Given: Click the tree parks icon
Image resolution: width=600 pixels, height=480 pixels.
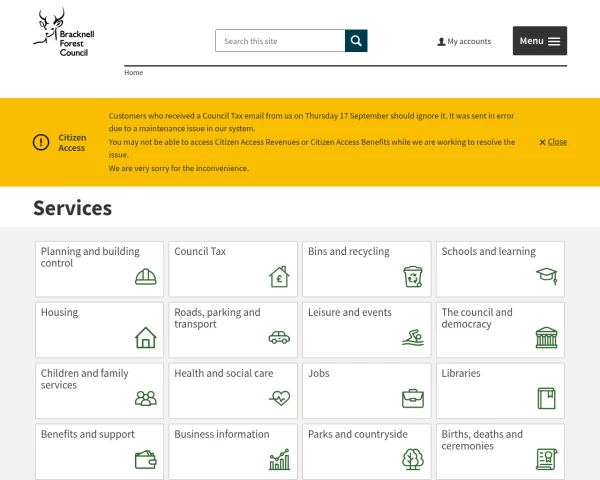Looking at the screenshot, I should [413, 459].
